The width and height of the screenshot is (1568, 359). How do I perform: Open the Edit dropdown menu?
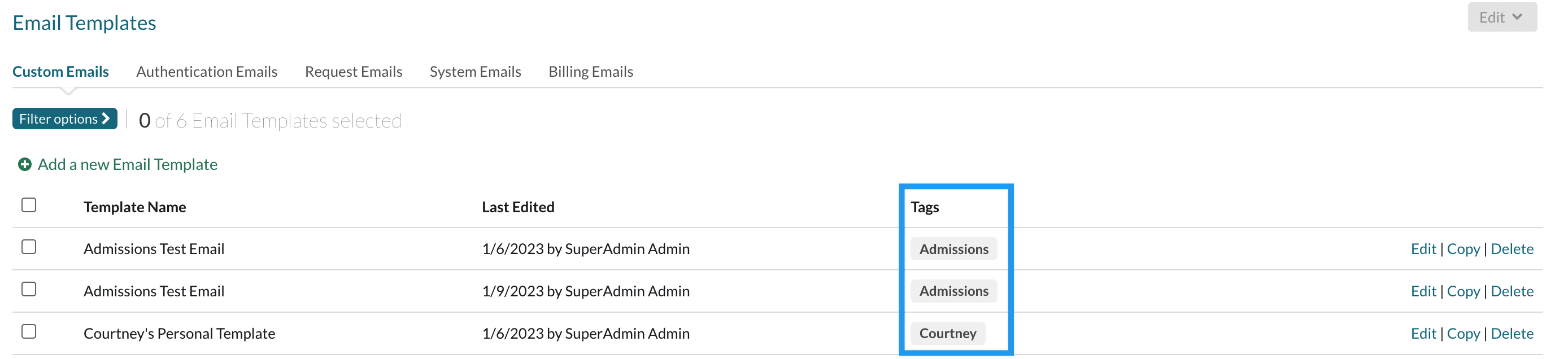click(x=1501, y=17)
